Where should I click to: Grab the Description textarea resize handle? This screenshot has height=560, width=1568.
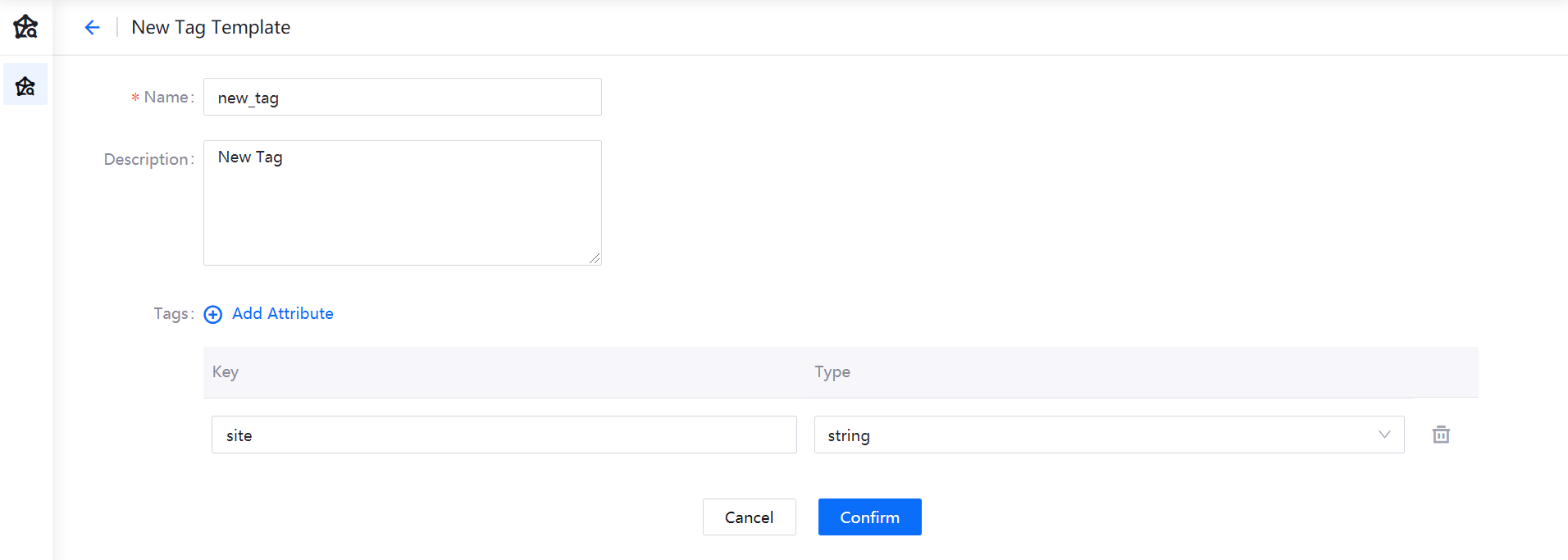[x=595, y=258]
